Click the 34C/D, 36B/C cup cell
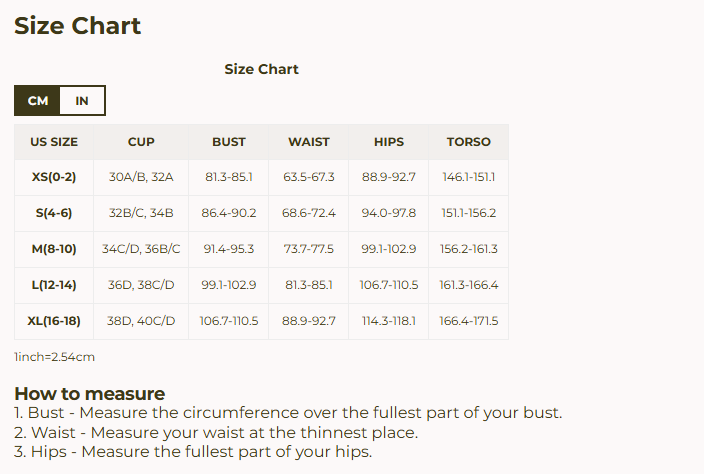Viewport: 704px width, 474px height. click(141, 249)
